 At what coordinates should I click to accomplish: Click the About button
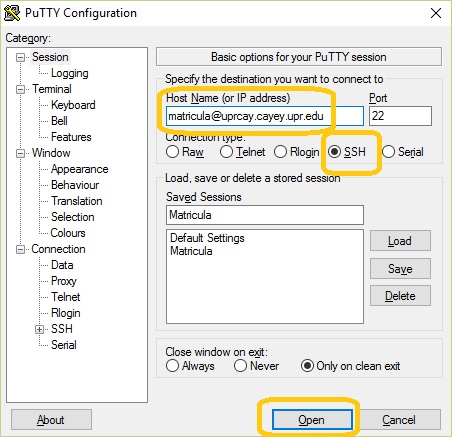point(51,420)
